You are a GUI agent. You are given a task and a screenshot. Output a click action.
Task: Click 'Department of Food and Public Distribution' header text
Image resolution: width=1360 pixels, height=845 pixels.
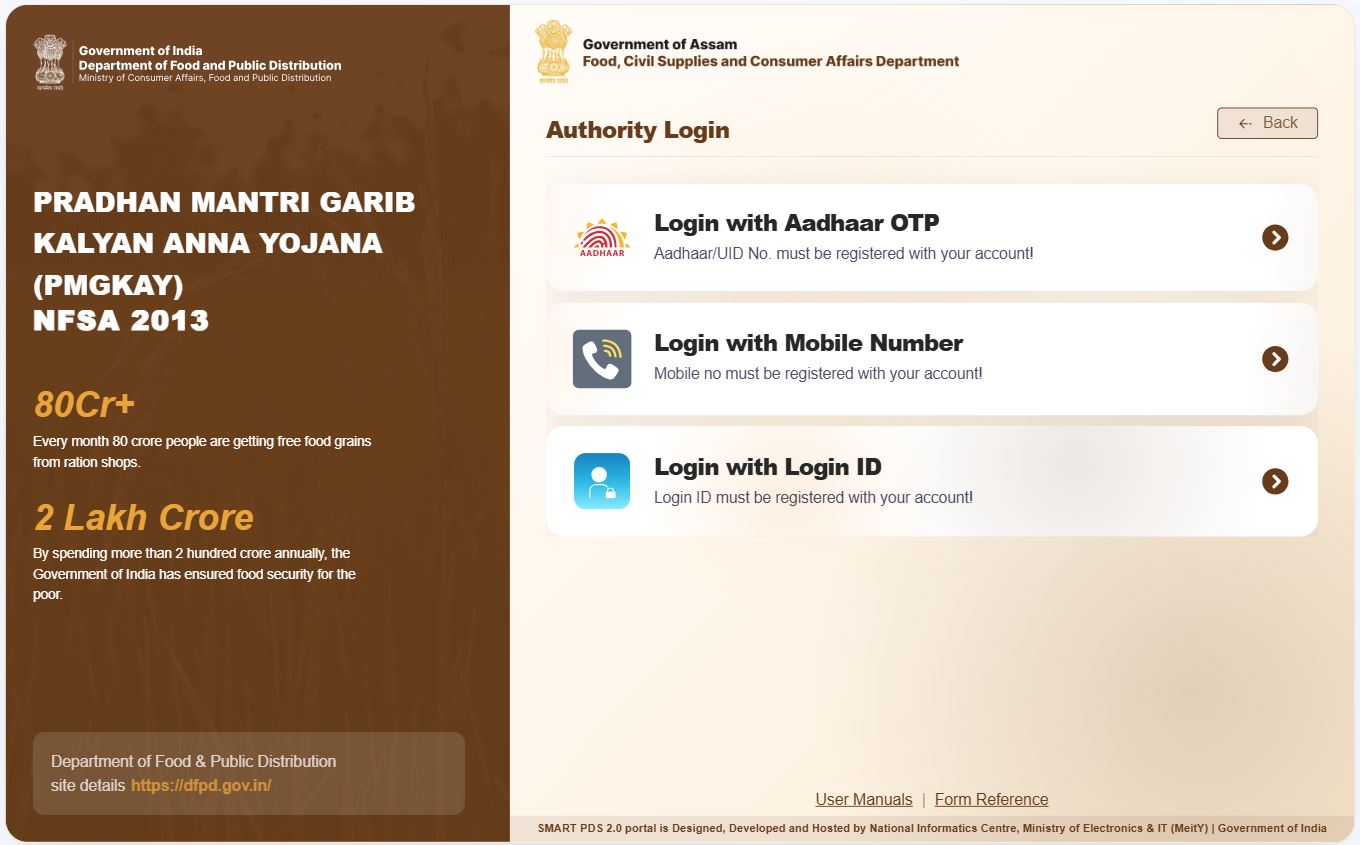[210, 65]
